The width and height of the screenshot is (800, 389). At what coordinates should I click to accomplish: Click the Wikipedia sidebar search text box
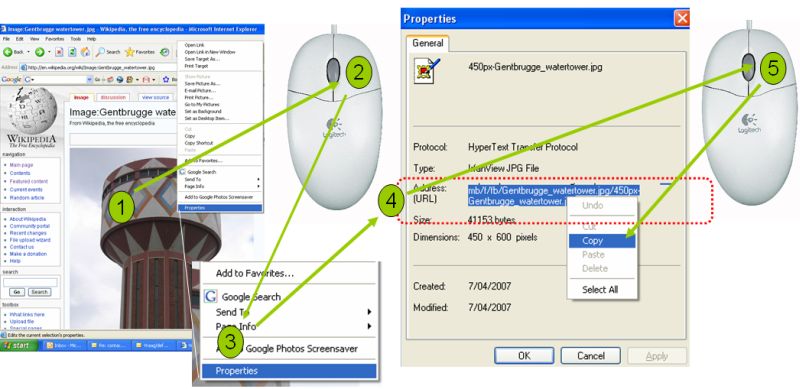coord(30,282)
